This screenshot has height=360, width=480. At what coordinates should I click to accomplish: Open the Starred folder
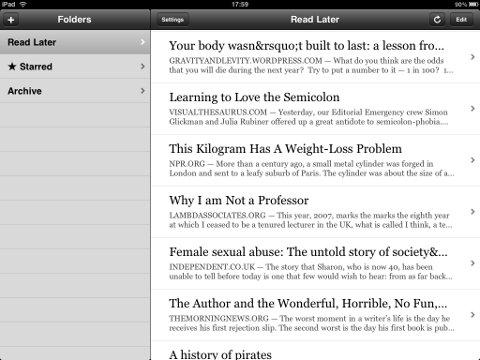tap(75, 67)
